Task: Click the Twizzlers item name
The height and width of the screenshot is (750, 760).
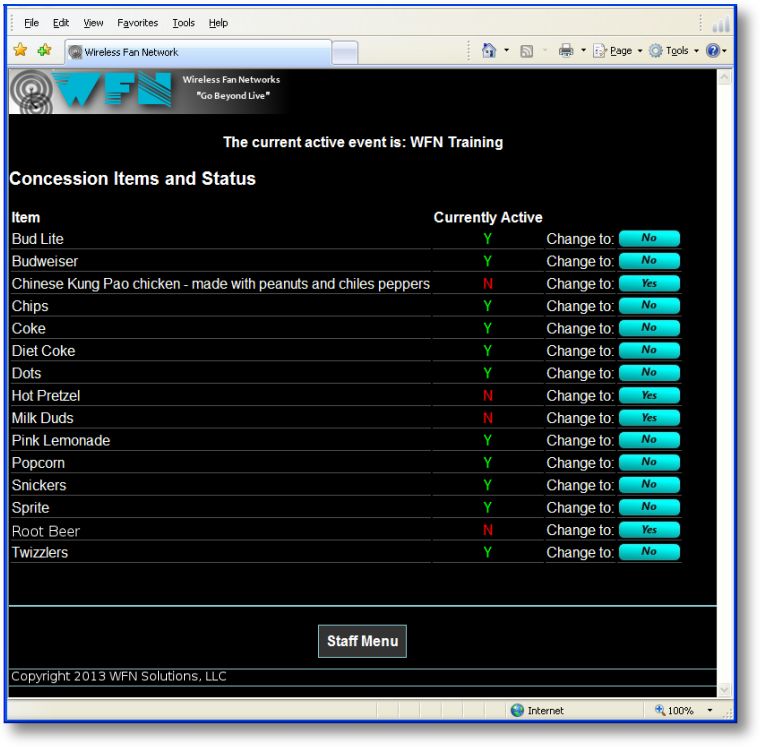Action: pyautogui.click(x=40, y=552)
